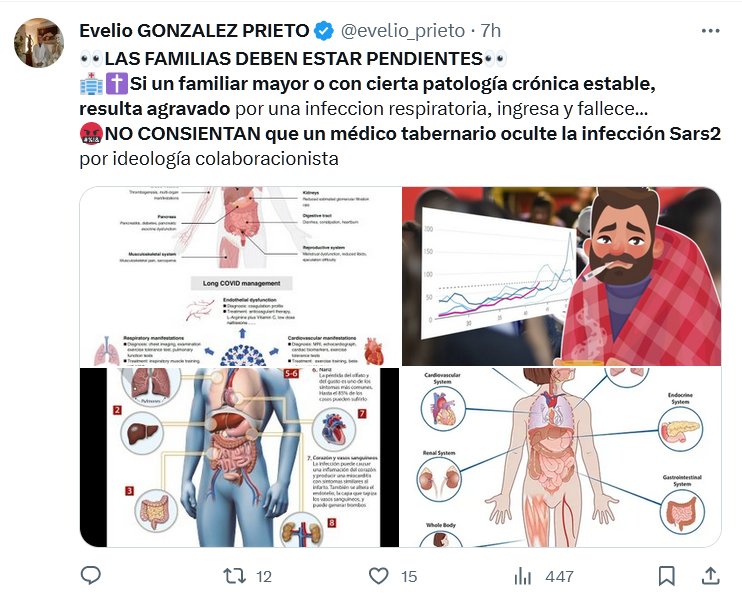Open the three-dot more options menu
Image resolution: width=742 pixels, height=602 pixels.
pyautogui.click(x=710, y=31)
